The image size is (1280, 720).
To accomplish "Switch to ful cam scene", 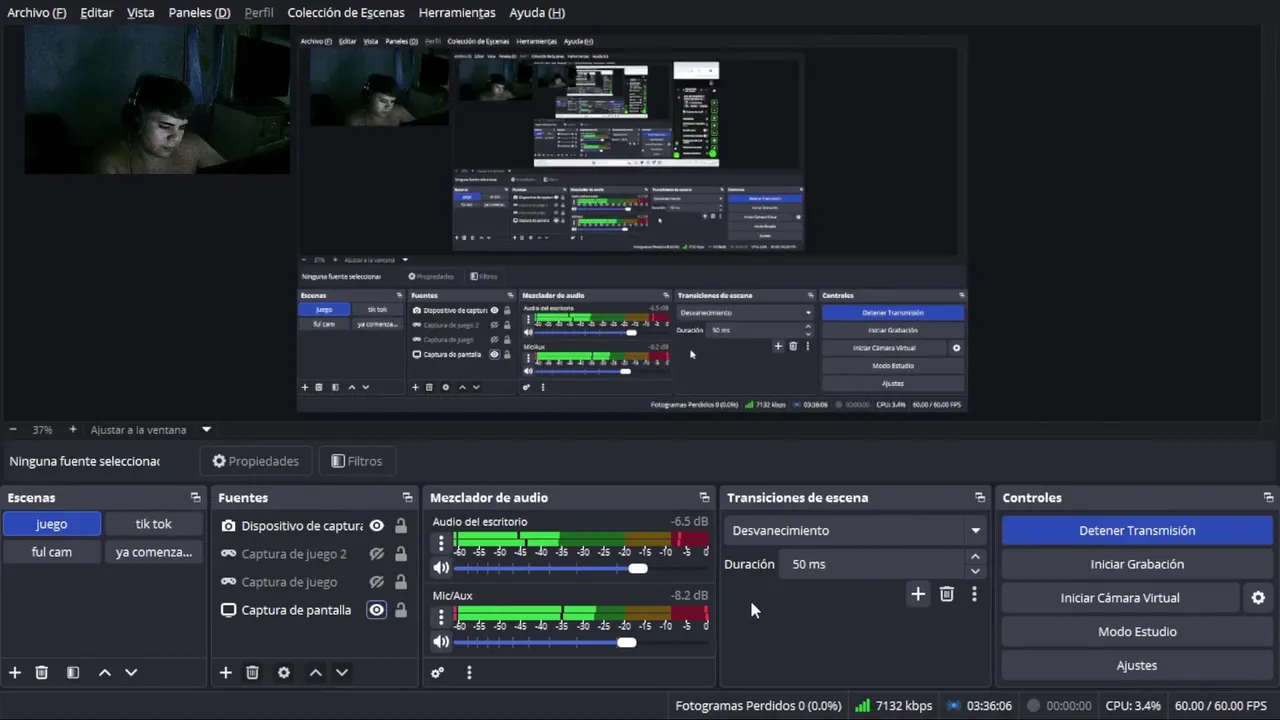I will pos(52,552).
